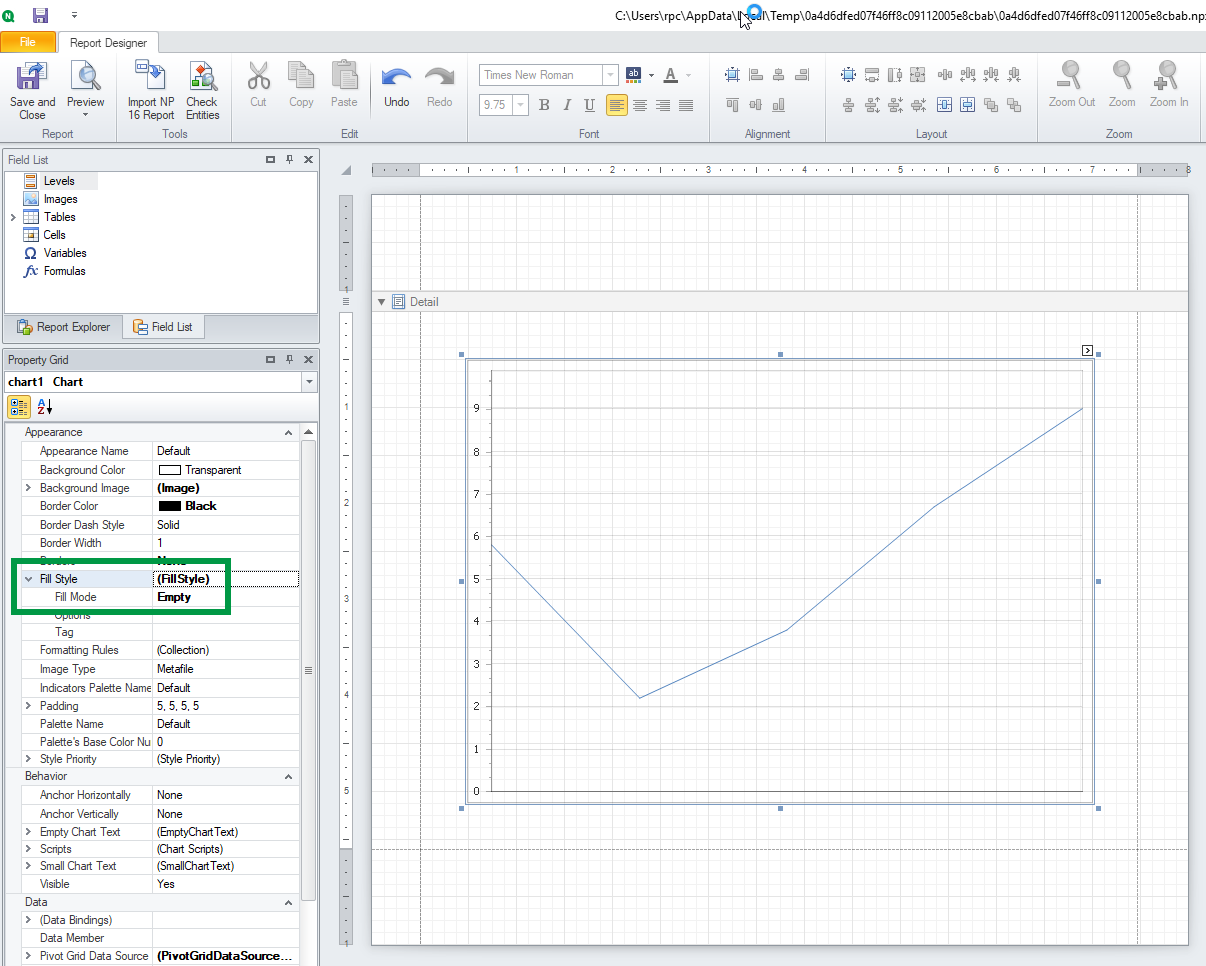Open the chart smart tag arrow
This screenshot has width=1206, height=966.
1087,350
